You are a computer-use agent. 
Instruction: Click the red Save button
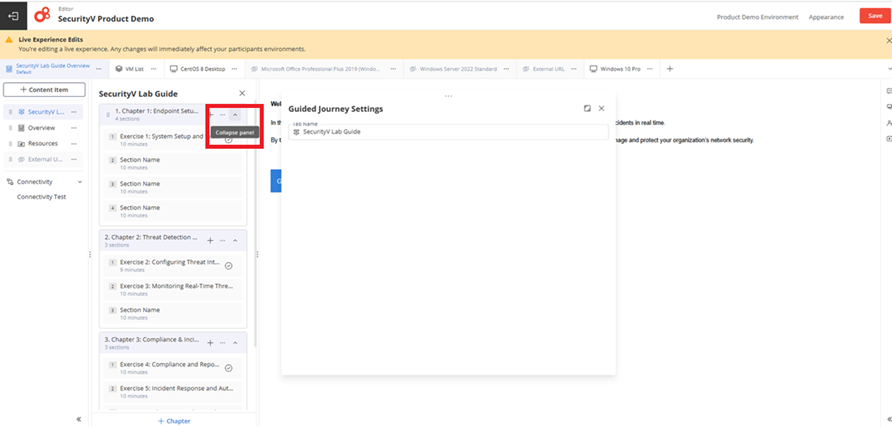875,16
